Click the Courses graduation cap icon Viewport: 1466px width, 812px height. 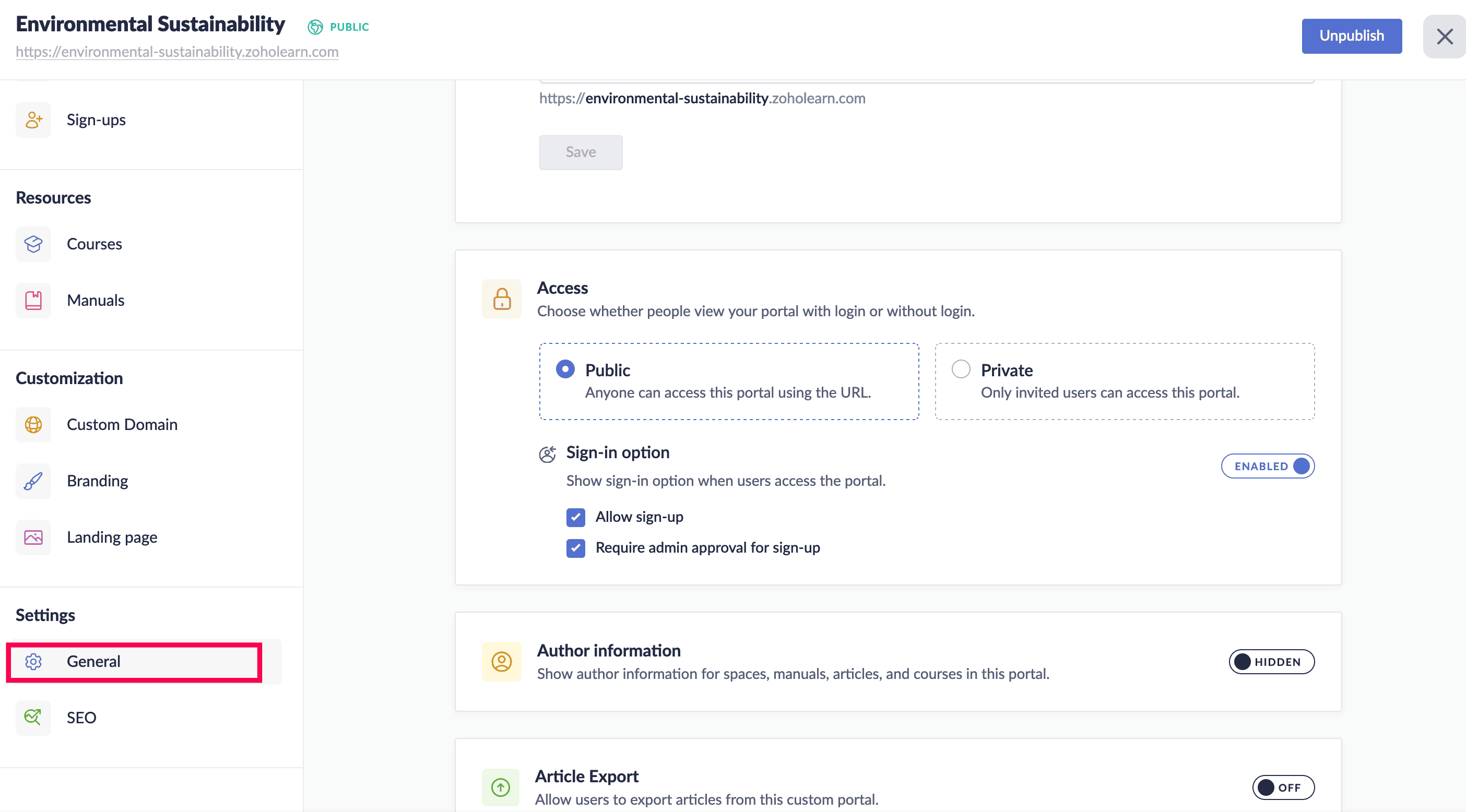coord(33,244)
